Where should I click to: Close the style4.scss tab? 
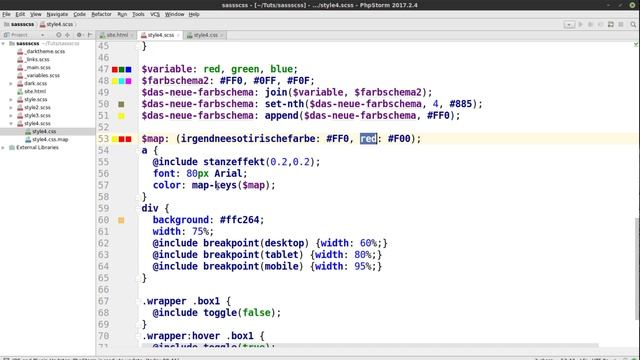[178, 36]
